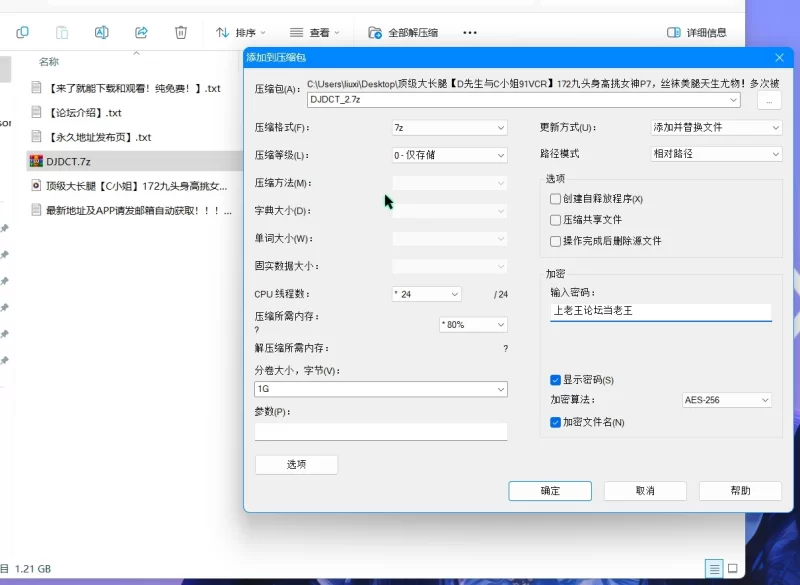Image resolution: width=800 pixels, height=585 pixels.
Task: Expand the compression level dropdown
Action: (449, 155)
